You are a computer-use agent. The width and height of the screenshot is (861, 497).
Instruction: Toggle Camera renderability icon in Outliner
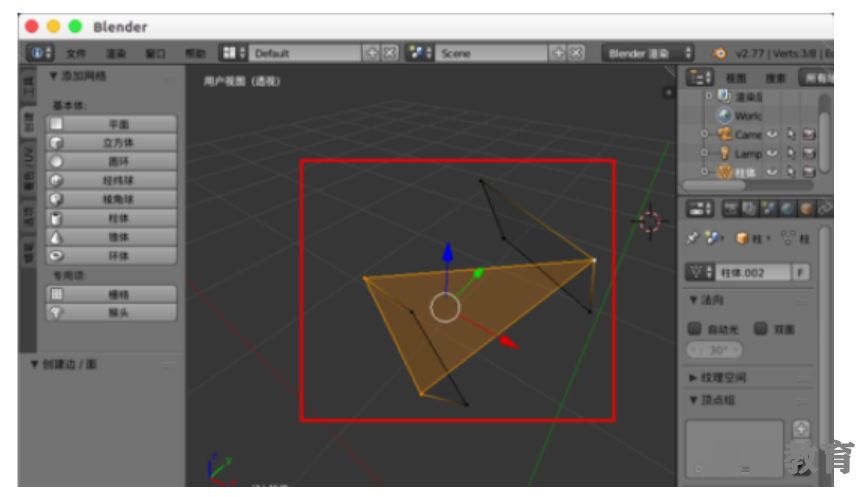click(x=809, y=134)
